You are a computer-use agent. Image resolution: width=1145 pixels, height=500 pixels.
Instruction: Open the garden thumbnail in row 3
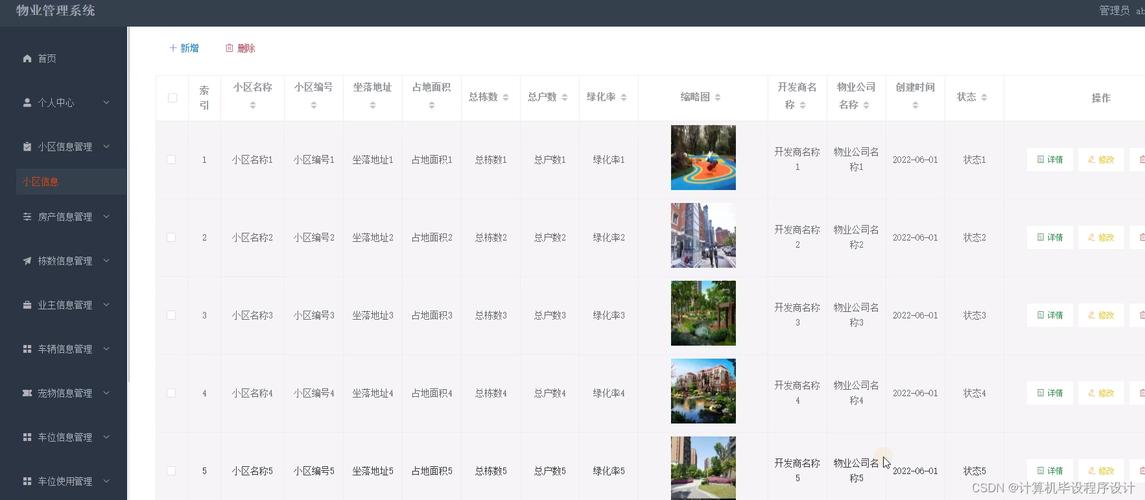(x=703, y=313)
